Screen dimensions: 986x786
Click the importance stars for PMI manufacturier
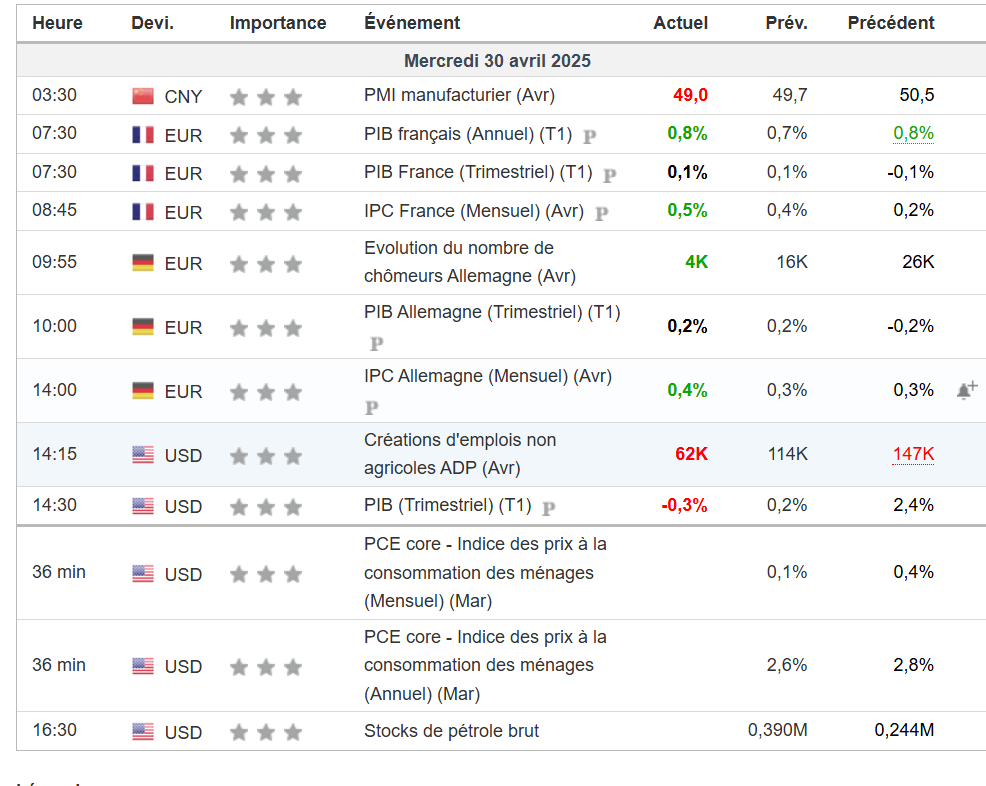click(x=265, y=97)
